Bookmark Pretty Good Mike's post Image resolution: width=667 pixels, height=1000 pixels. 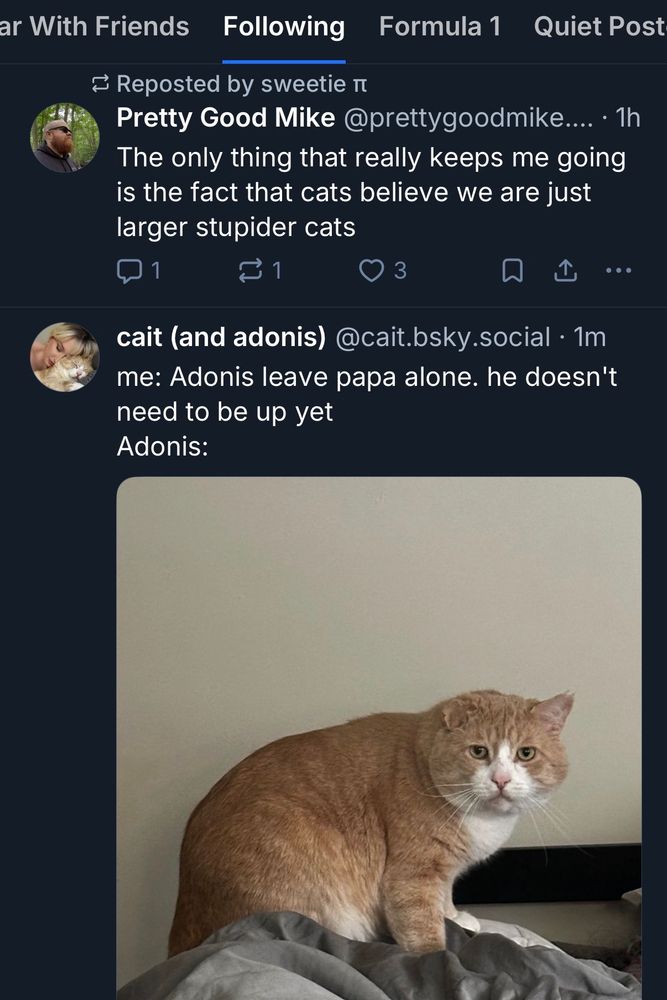[x=511, y=270]
